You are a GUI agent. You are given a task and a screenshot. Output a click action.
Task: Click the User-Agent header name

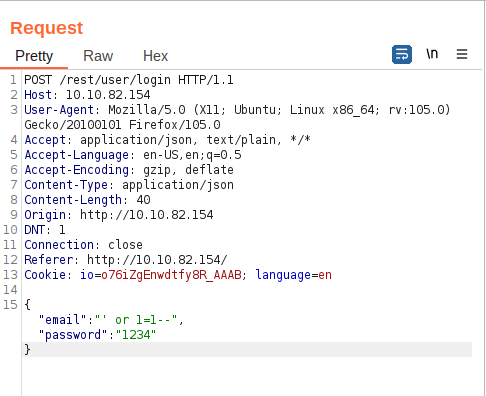pos(59,110)
